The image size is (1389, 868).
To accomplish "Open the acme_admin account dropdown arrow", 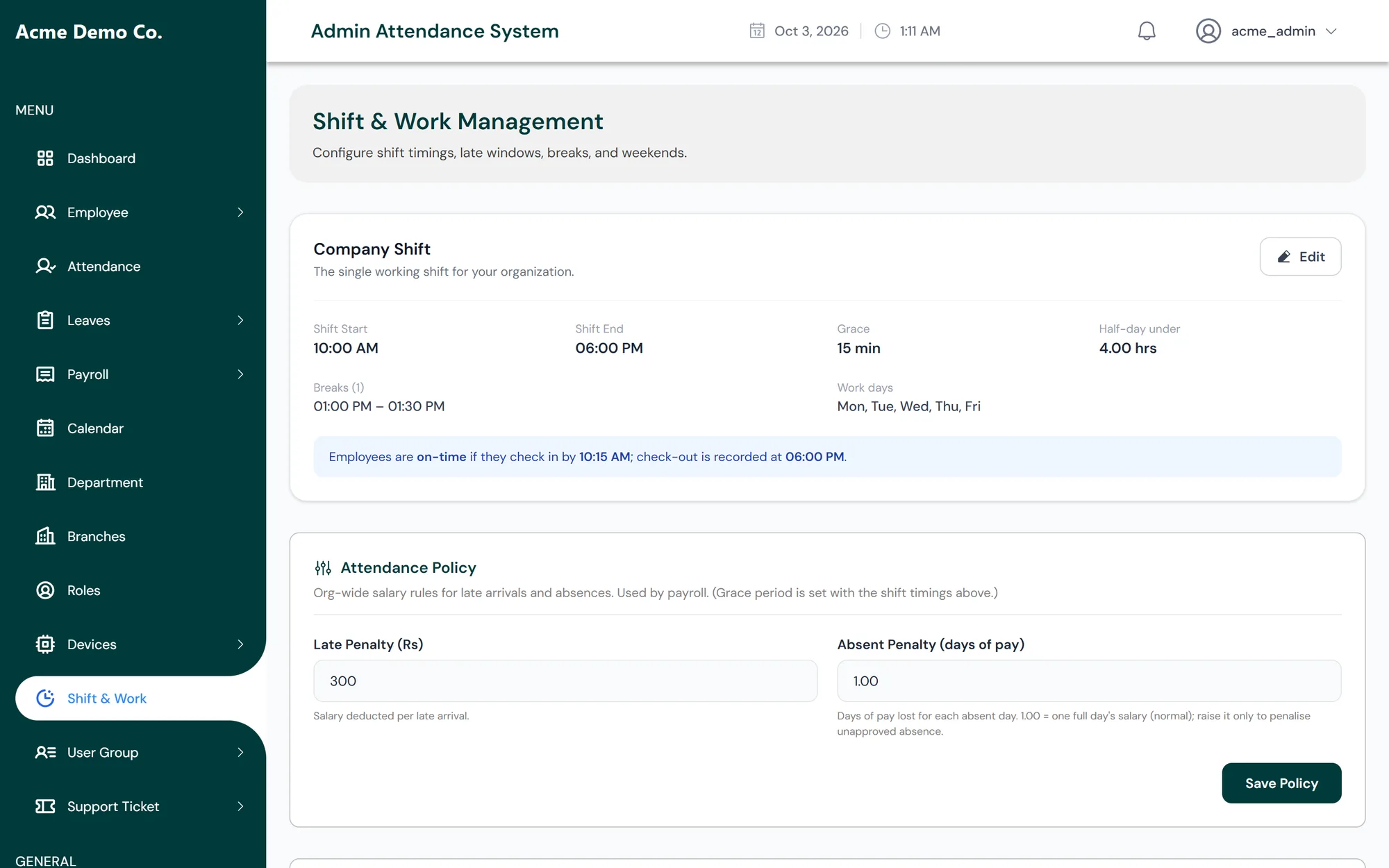I will point(1331,31).
